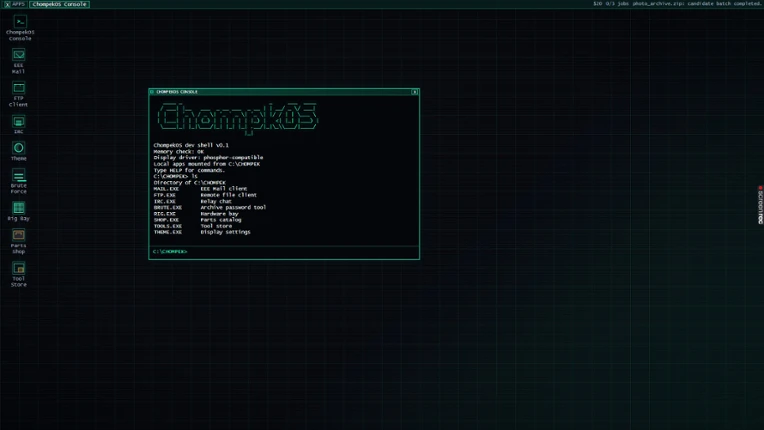764x430 pixels.
Task: Click the 'Parts catalog' description text
Action: point(221,220)
